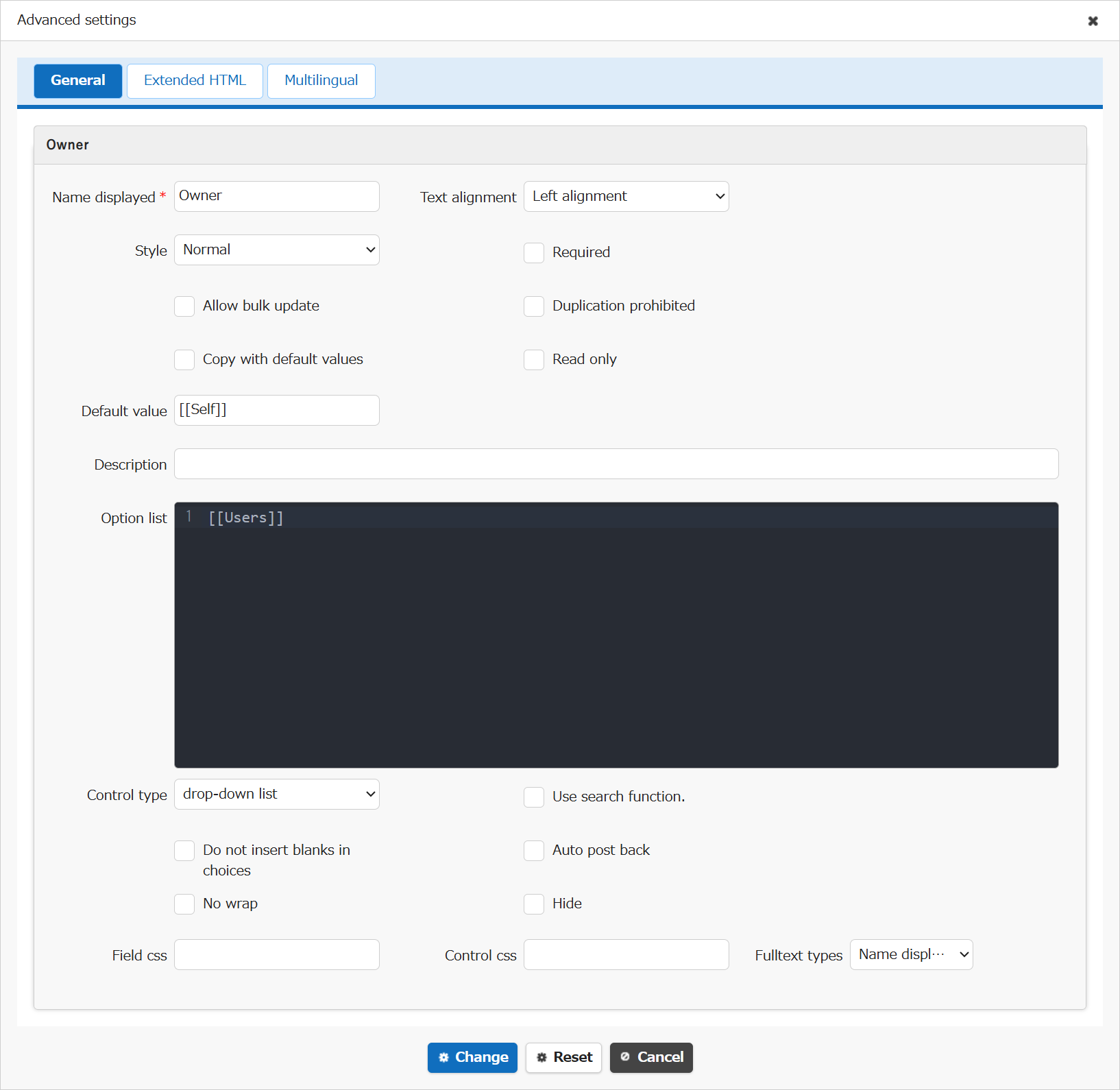The height and width of the screenshot is (1090, 1120).
Task: Click the Reset button
Action: (x=563, y=1057)
